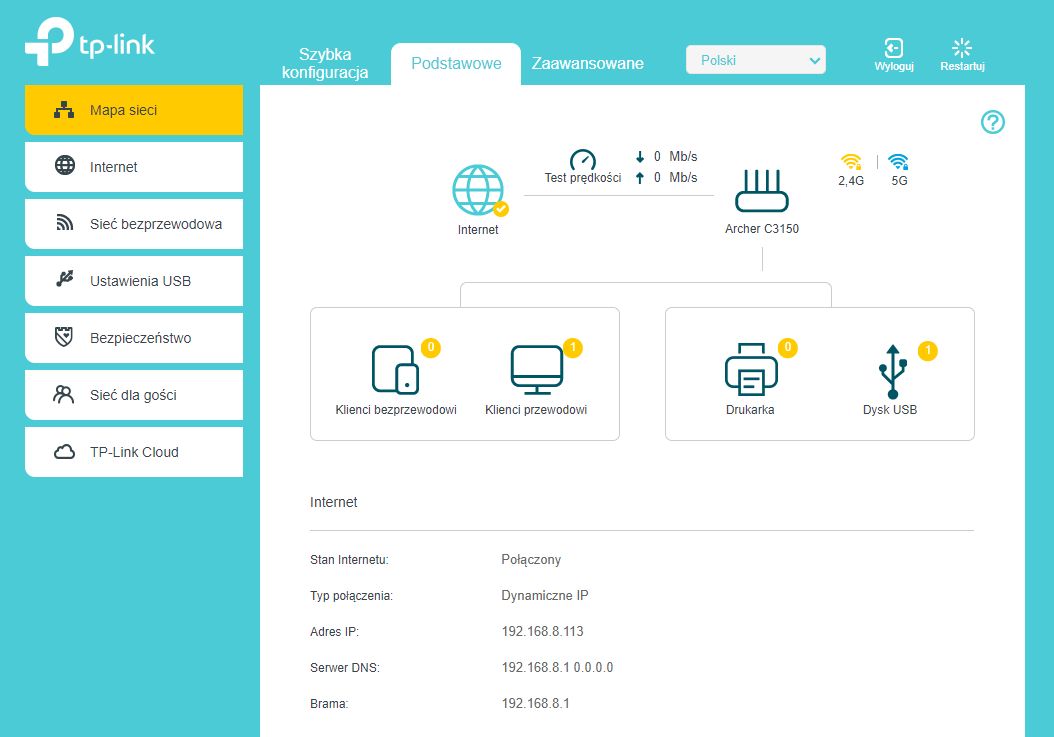The image size is (1054, 737).
Task: Go to Bezpieczeństwo in the sidebar
Action: [x=134, y=338]
